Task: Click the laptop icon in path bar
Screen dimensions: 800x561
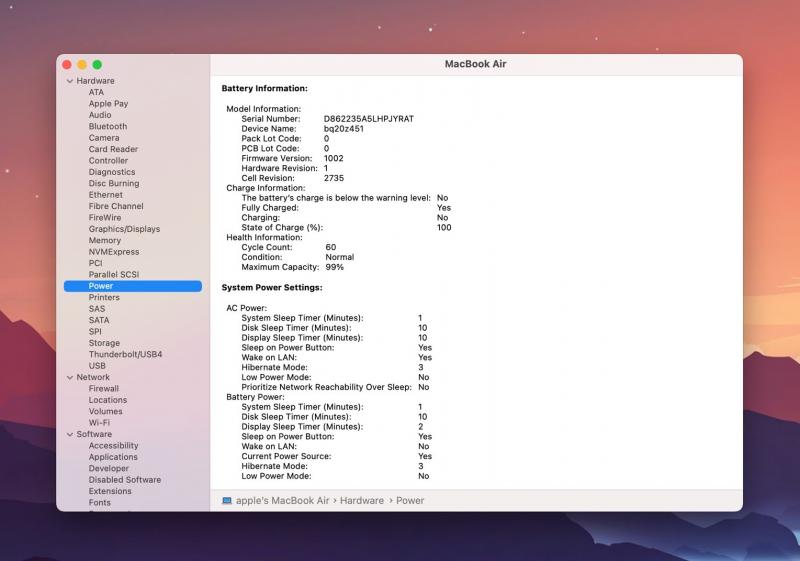Action: pyautogui.click(x=227, y=500)
